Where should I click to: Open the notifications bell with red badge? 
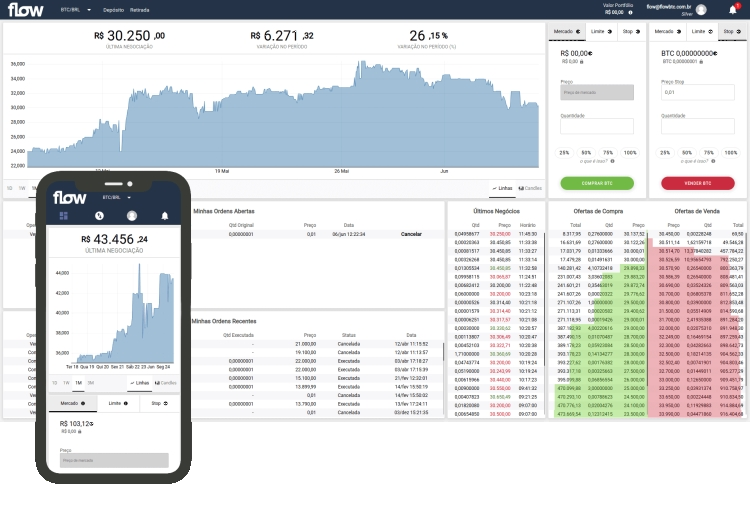tap(733, 10)
